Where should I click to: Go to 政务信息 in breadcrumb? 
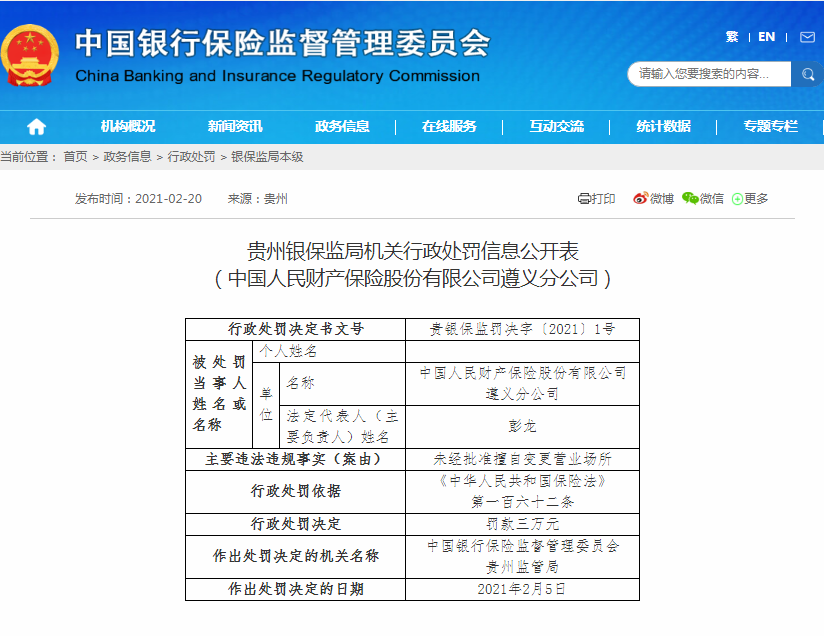tap(127, 157)
